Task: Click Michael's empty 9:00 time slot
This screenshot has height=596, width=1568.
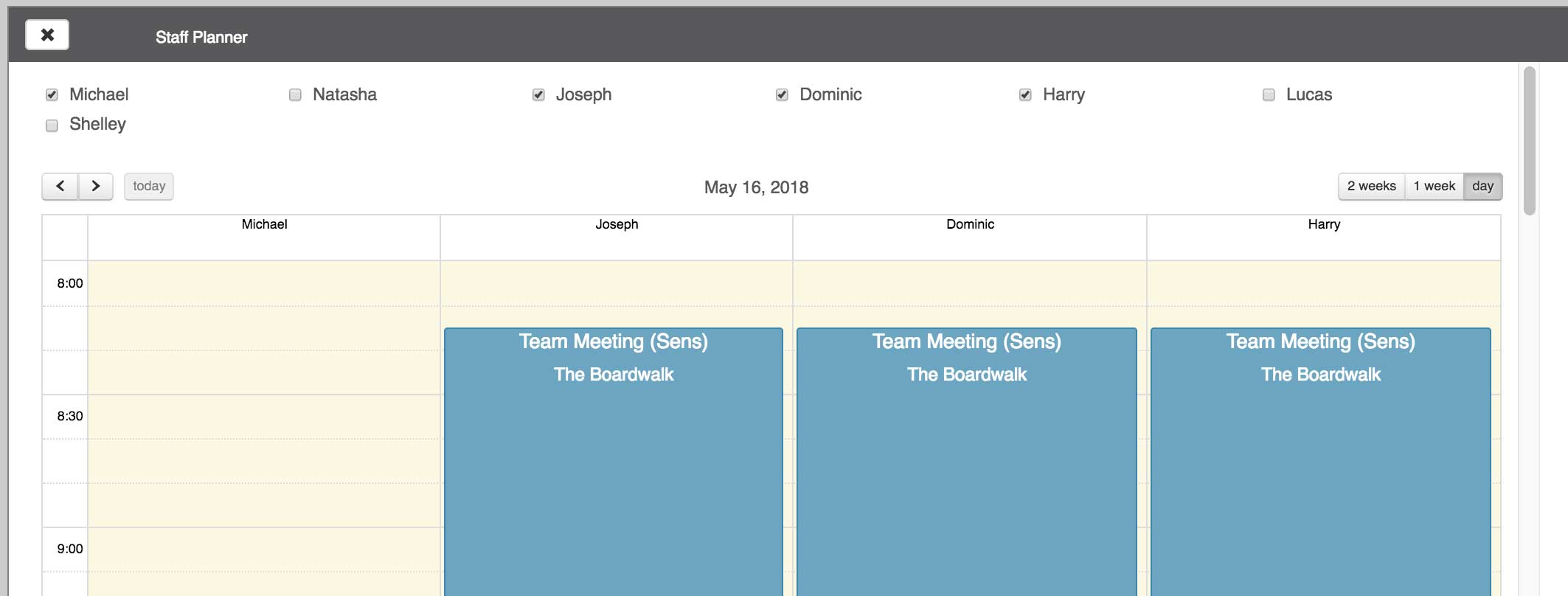Action: pyautogui.click(x=264, y=550)
